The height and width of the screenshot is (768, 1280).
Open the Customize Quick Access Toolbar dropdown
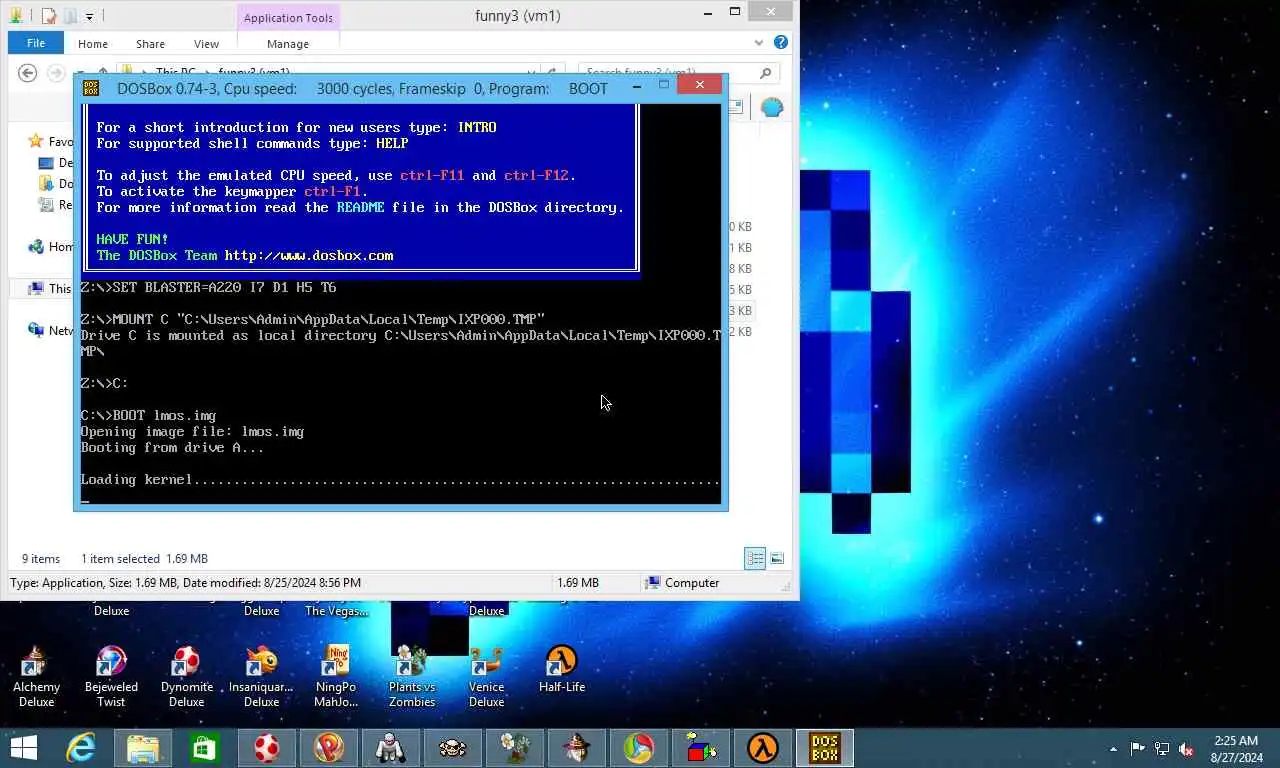[x=89, y=17]
